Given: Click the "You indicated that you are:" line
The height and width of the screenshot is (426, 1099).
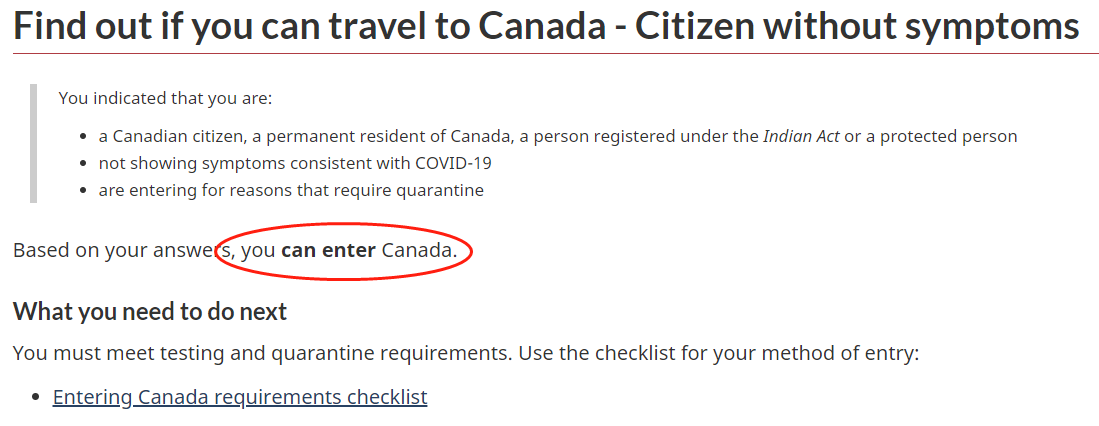Looking at the screenshot, I should point(165,98).
